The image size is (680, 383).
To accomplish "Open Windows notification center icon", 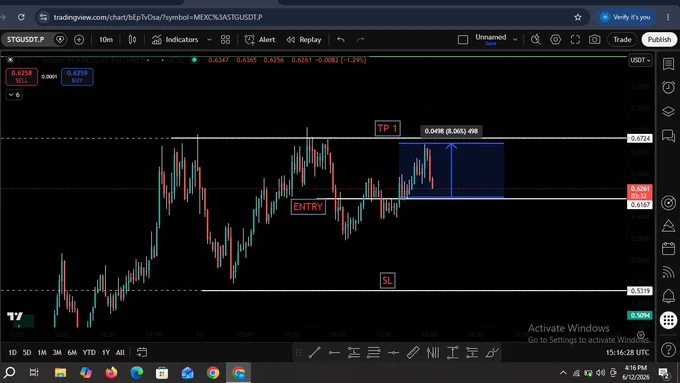I will tap(664, 373).
